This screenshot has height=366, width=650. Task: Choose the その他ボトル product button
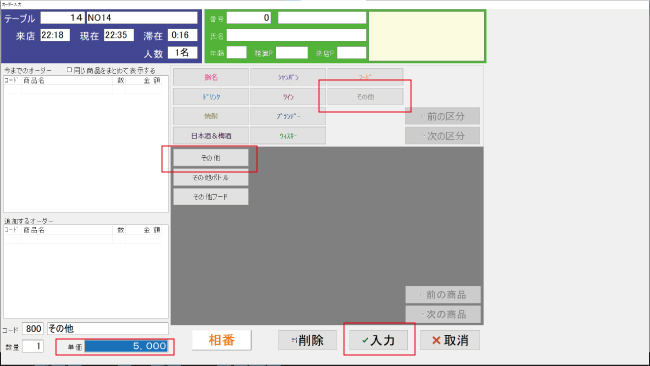tap(211, 177)
